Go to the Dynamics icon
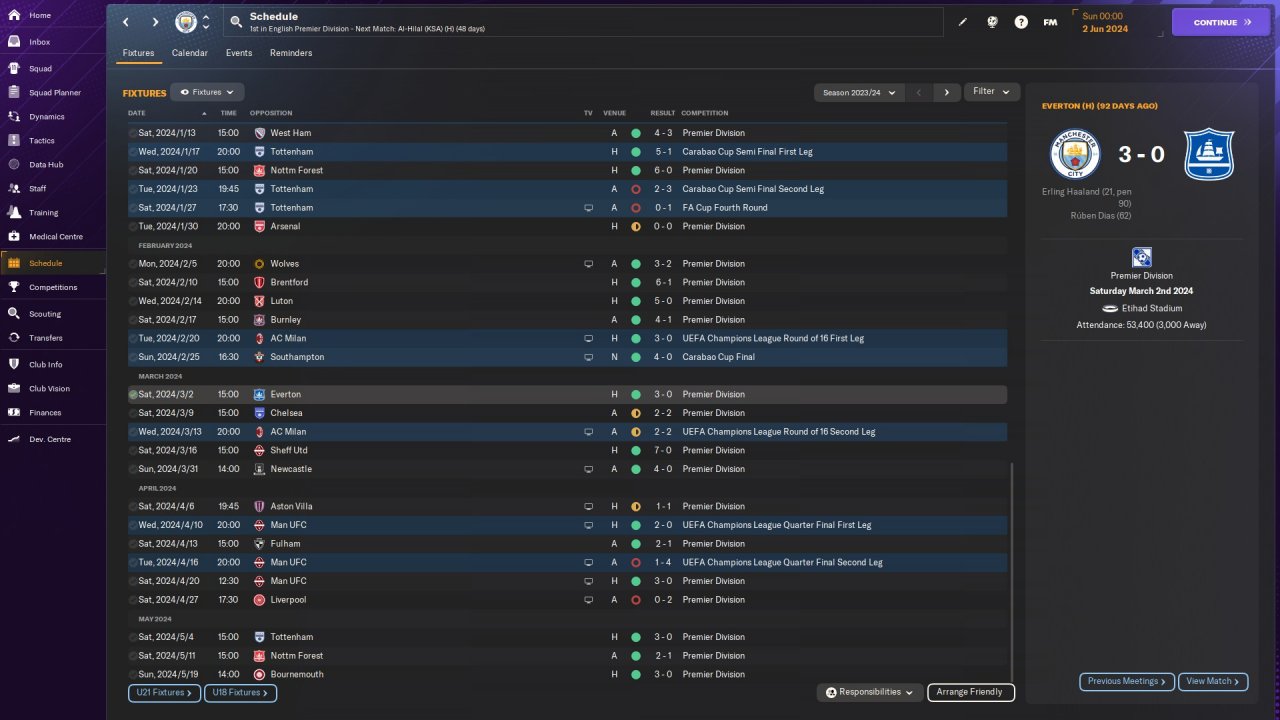Image resolution: width=1280 pixels, height=720 pixels. tap(14, 117)
